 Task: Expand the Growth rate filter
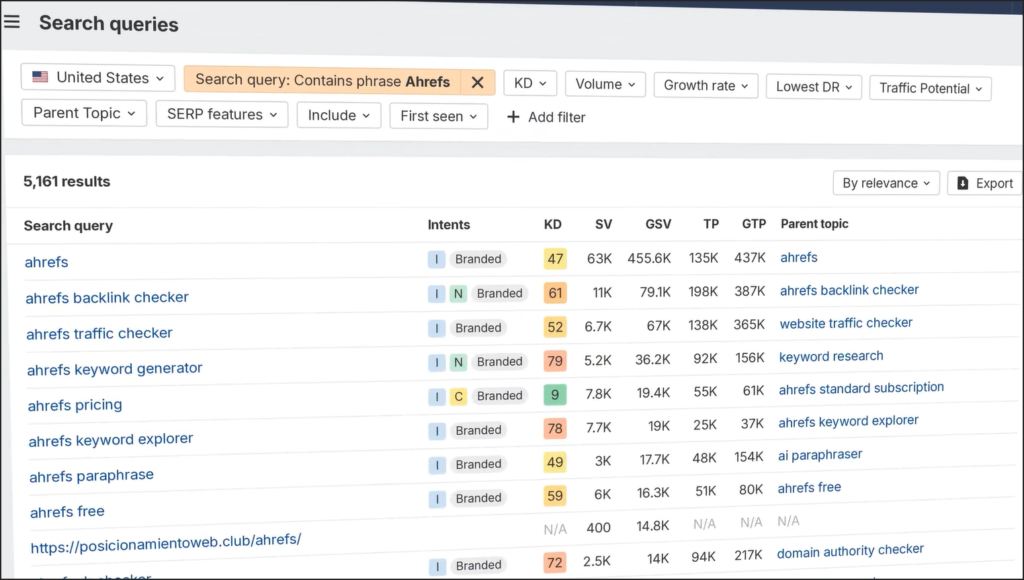coord(705,86)
